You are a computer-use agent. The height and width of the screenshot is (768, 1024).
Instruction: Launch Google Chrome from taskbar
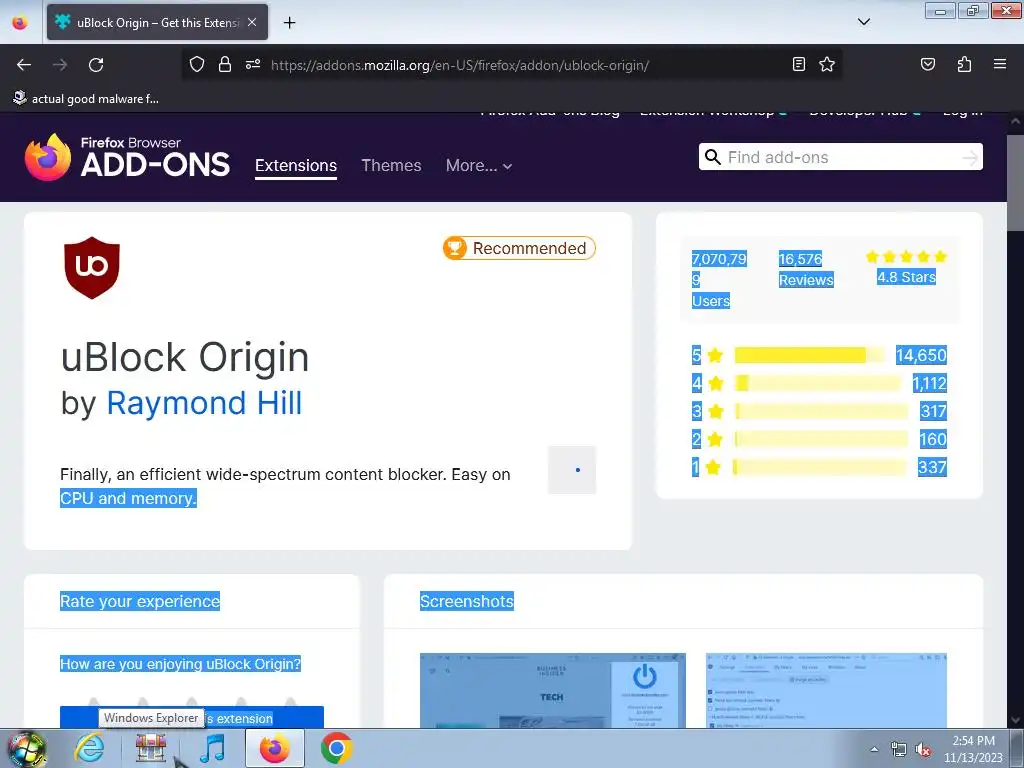(336, 748)
